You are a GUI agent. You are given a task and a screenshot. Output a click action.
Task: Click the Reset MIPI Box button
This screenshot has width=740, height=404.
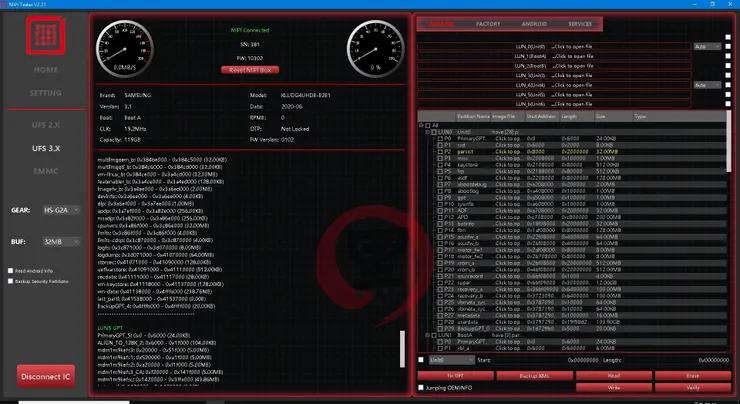coord(250,70)
